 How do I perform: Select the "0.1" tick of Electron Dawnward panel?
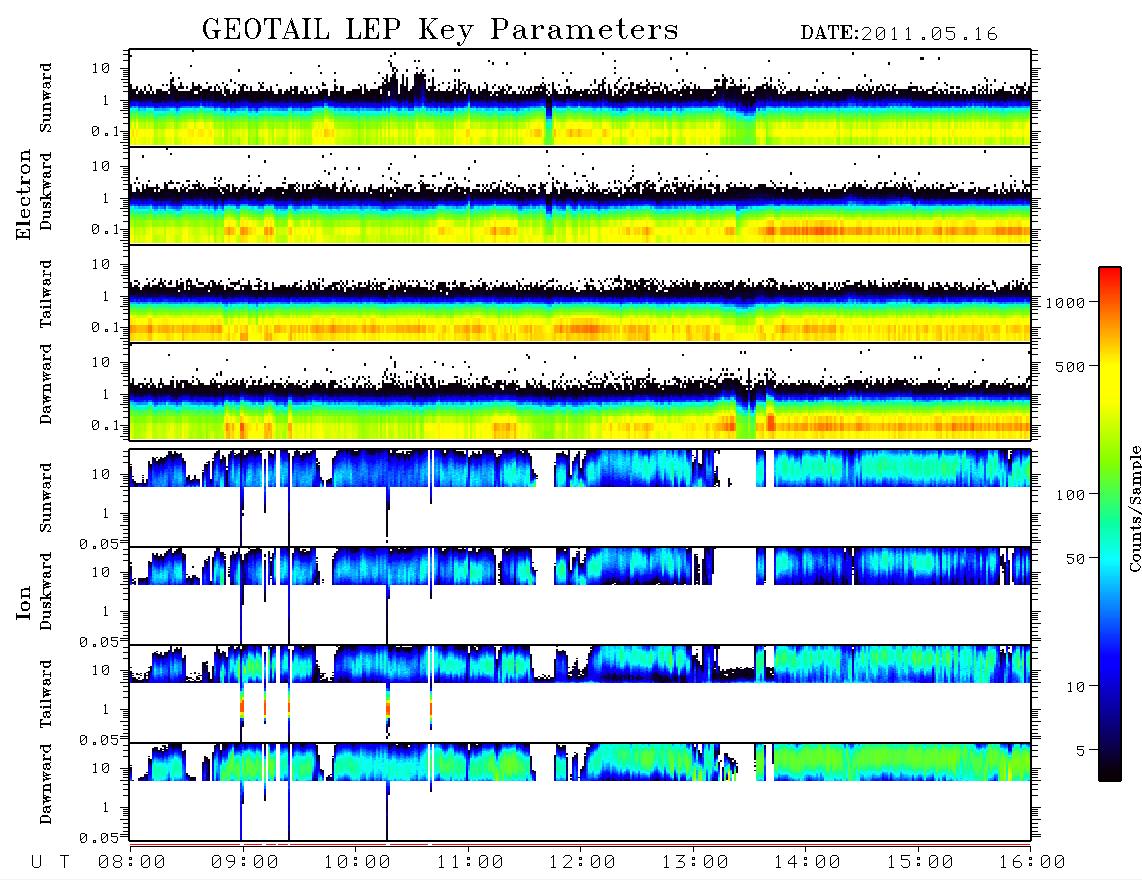(105, 425)
